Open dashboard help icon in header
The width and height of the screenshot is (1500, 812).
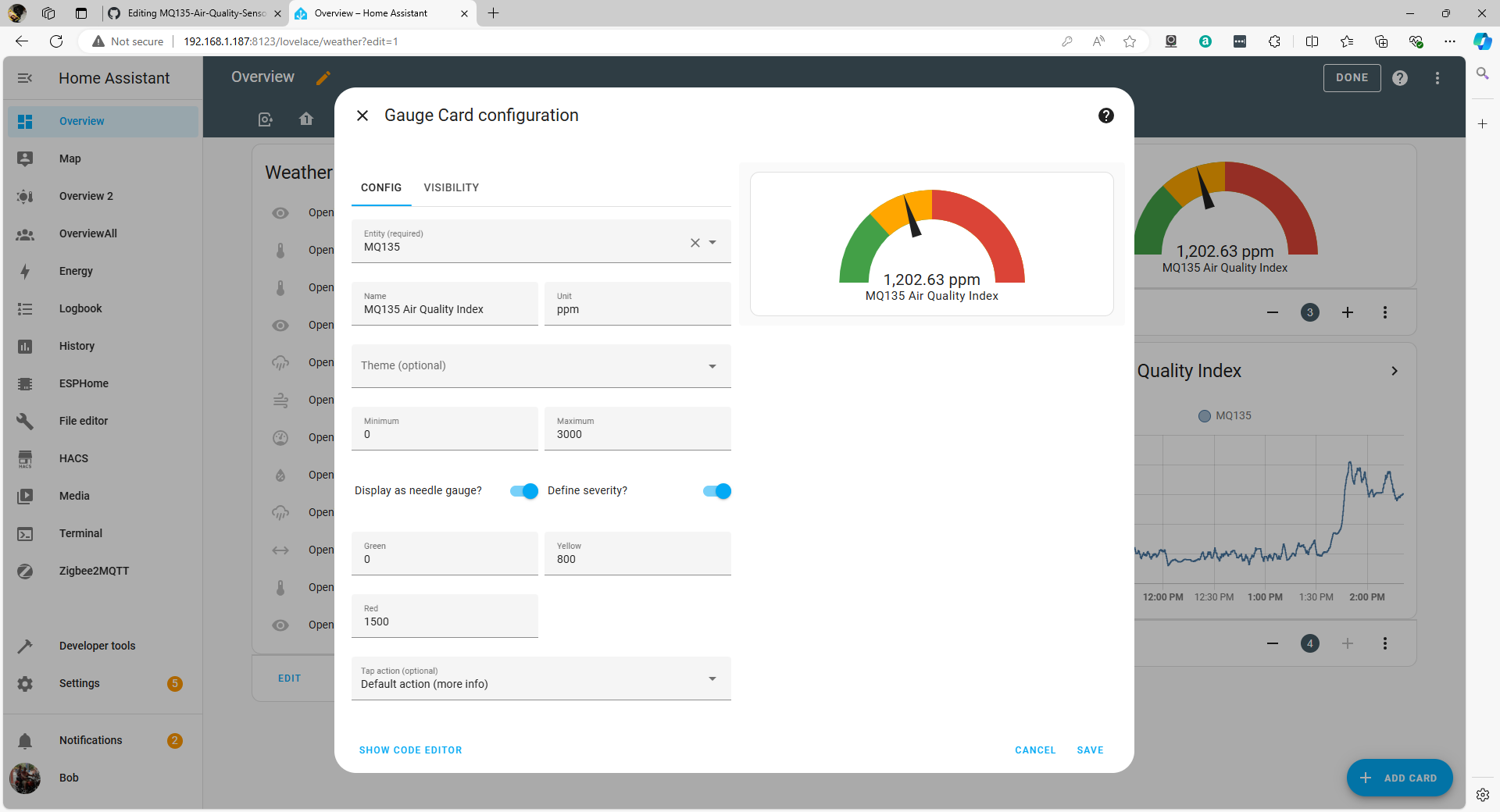(x=1400, y=78)
